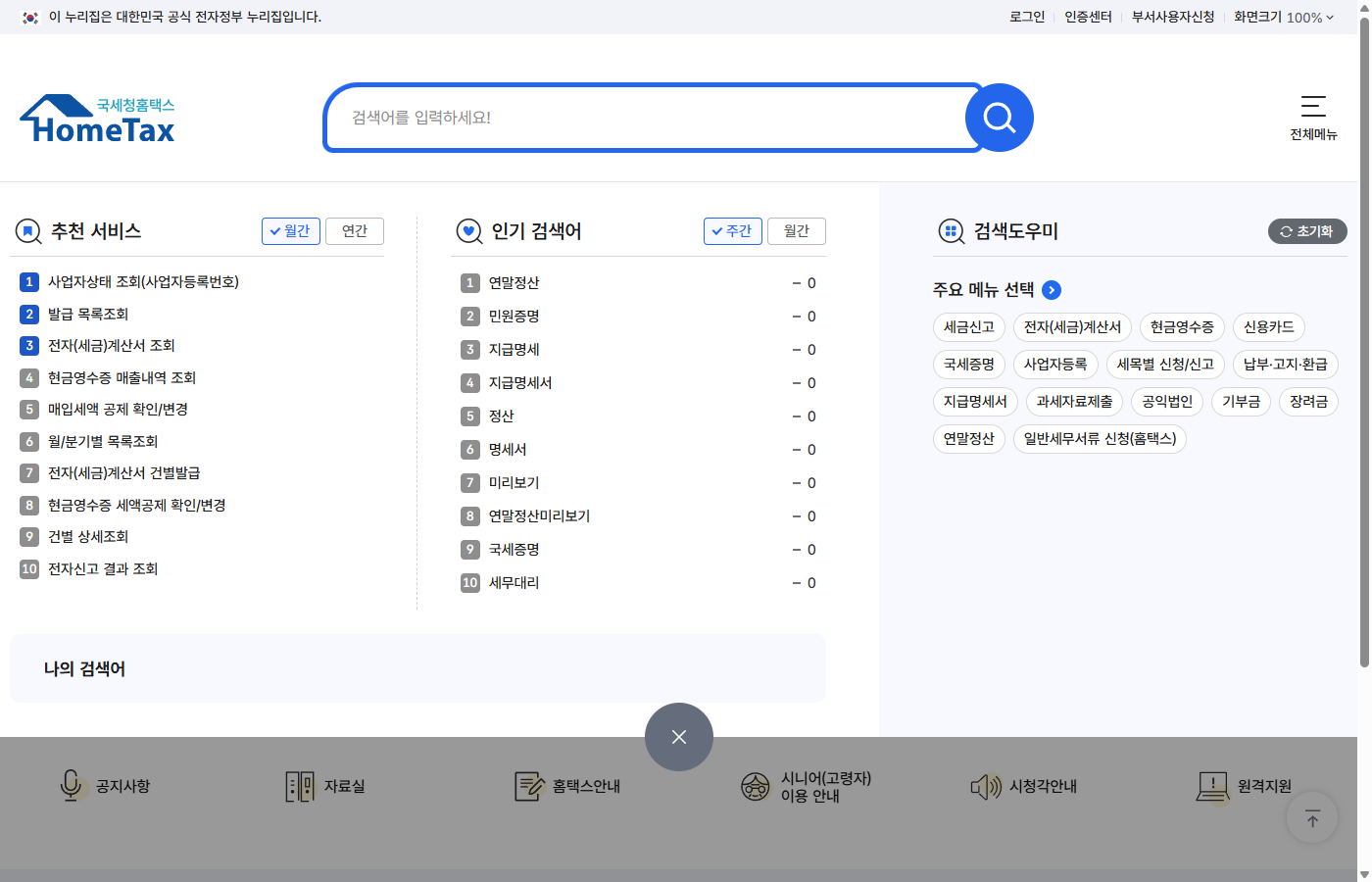Switch 추천 서비스 to 연간 view
1372x882 pixels.
(354, 231)
